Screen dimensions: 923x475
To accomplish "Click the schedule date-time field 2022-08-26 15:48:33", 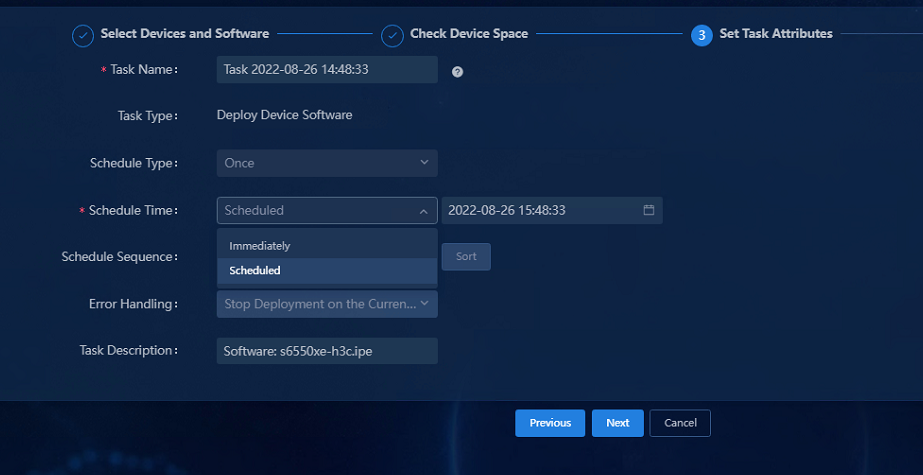I will click(x=552, y=210).
